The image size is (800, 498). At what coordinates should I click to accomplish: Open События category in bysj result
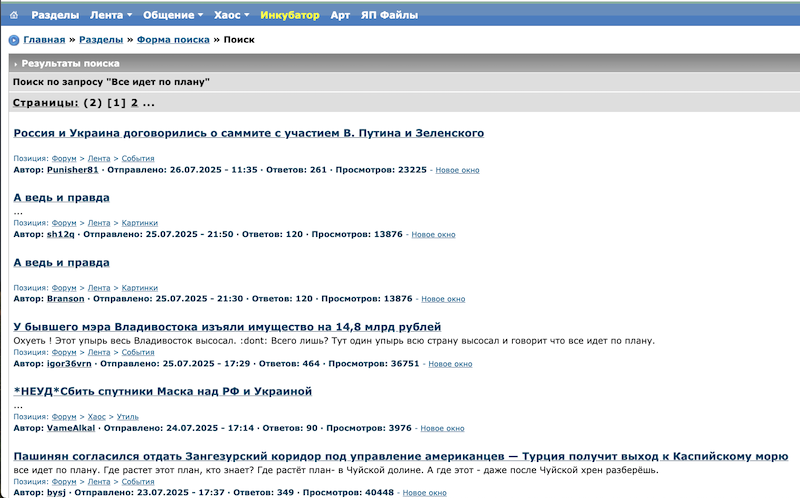point(138,482)
